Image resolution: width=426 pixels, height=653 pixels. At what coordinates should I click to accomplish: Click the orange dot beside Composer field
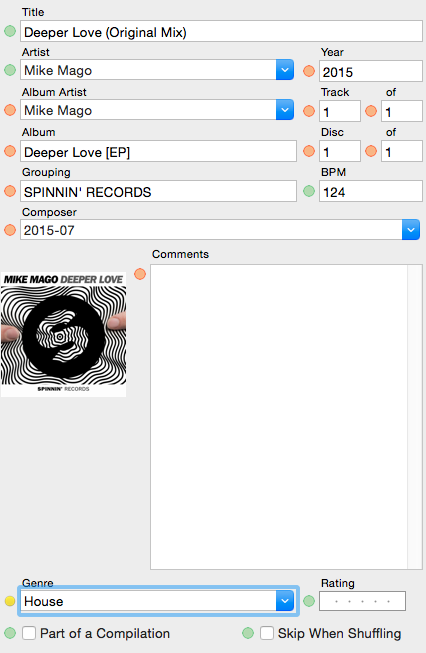(x=10, y=230)
